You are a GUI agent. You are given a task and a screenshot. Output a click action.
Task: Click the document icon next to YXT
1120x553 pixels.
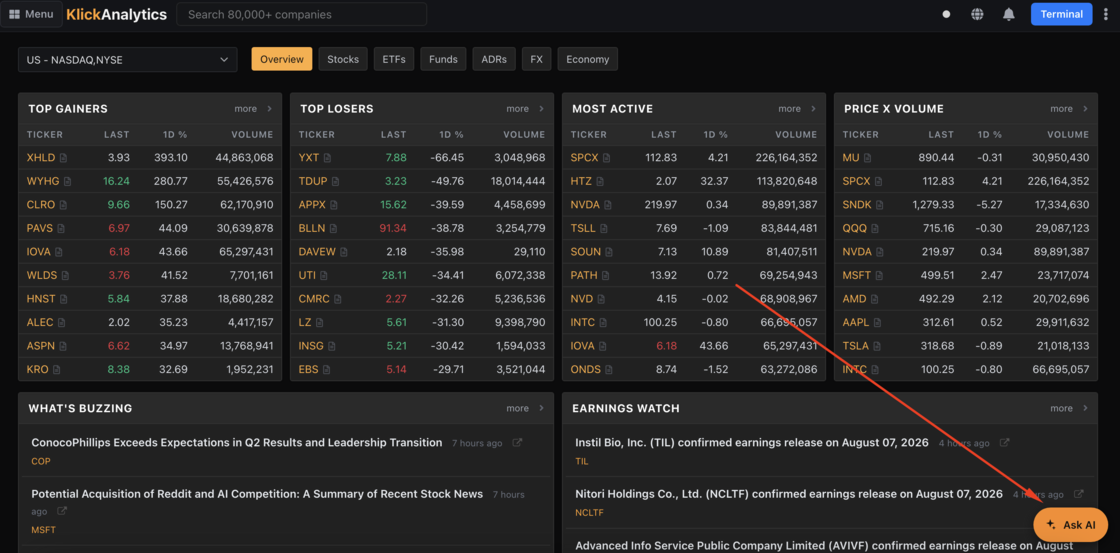point(327,158)
